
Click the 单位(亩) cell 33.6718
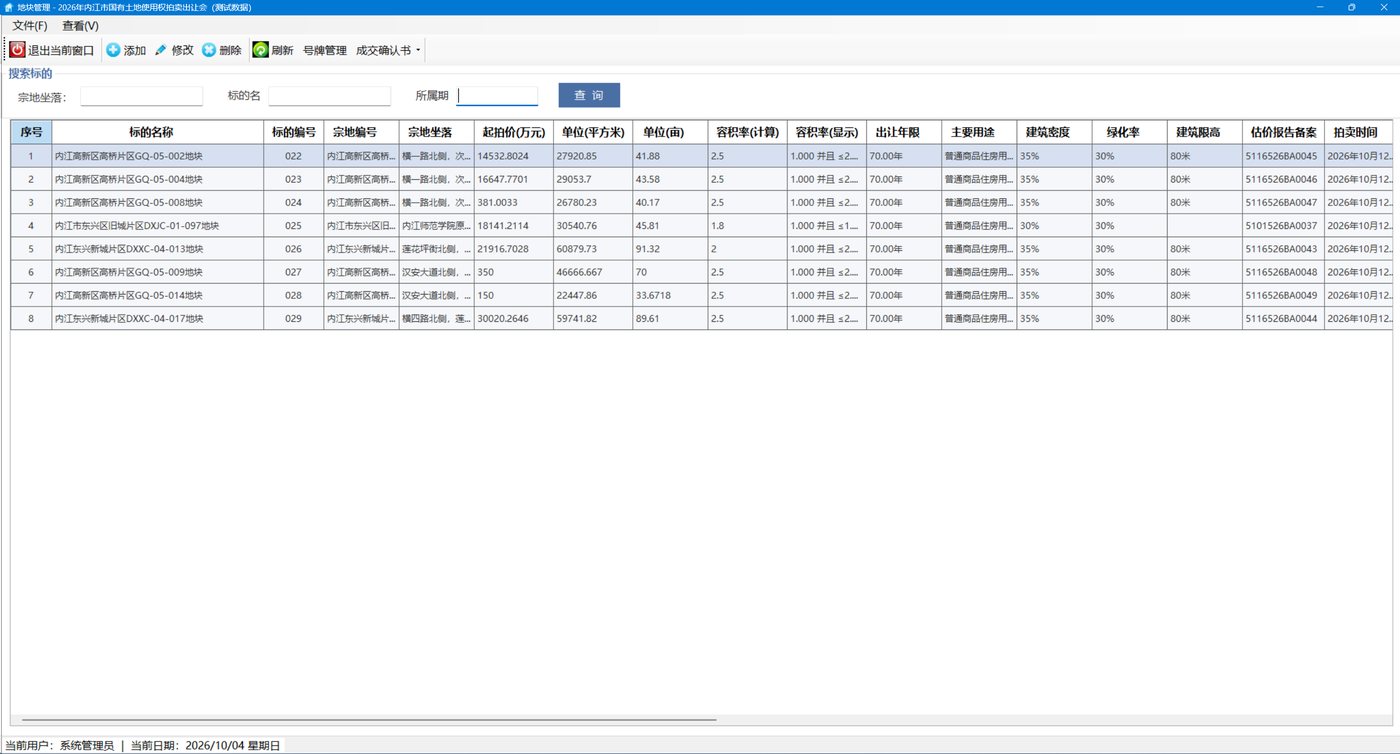(x=670, y=295)
